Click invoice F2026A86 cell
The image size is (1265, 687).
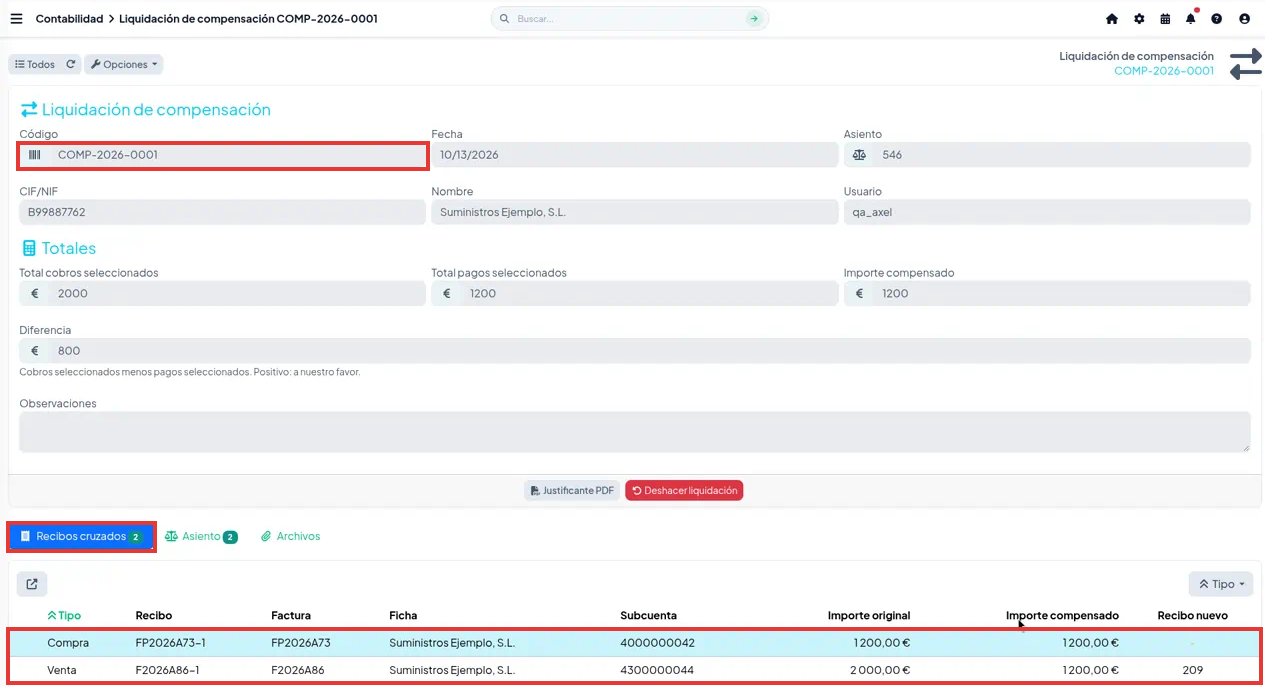tap(298, 670)
